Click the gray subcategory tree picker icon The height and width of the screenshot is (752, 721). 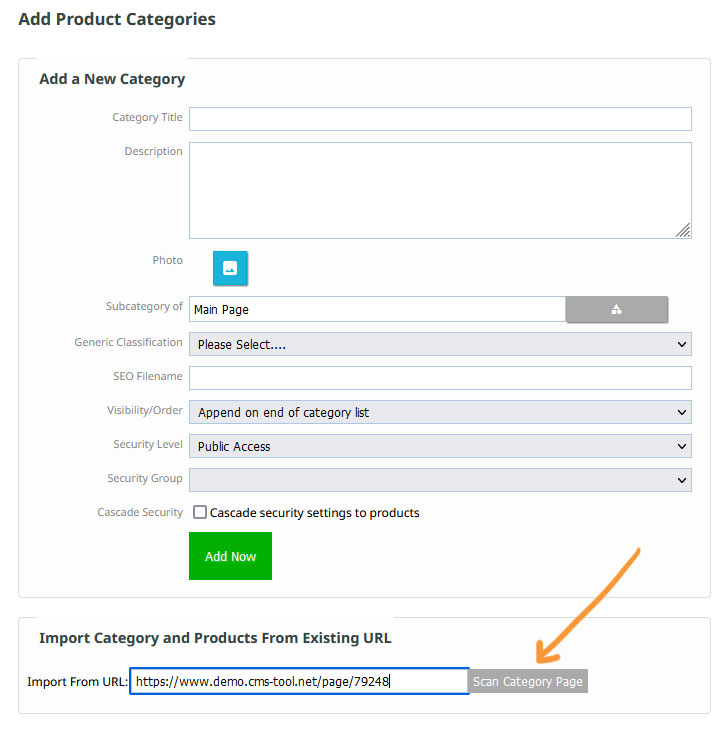click(616, 309)
